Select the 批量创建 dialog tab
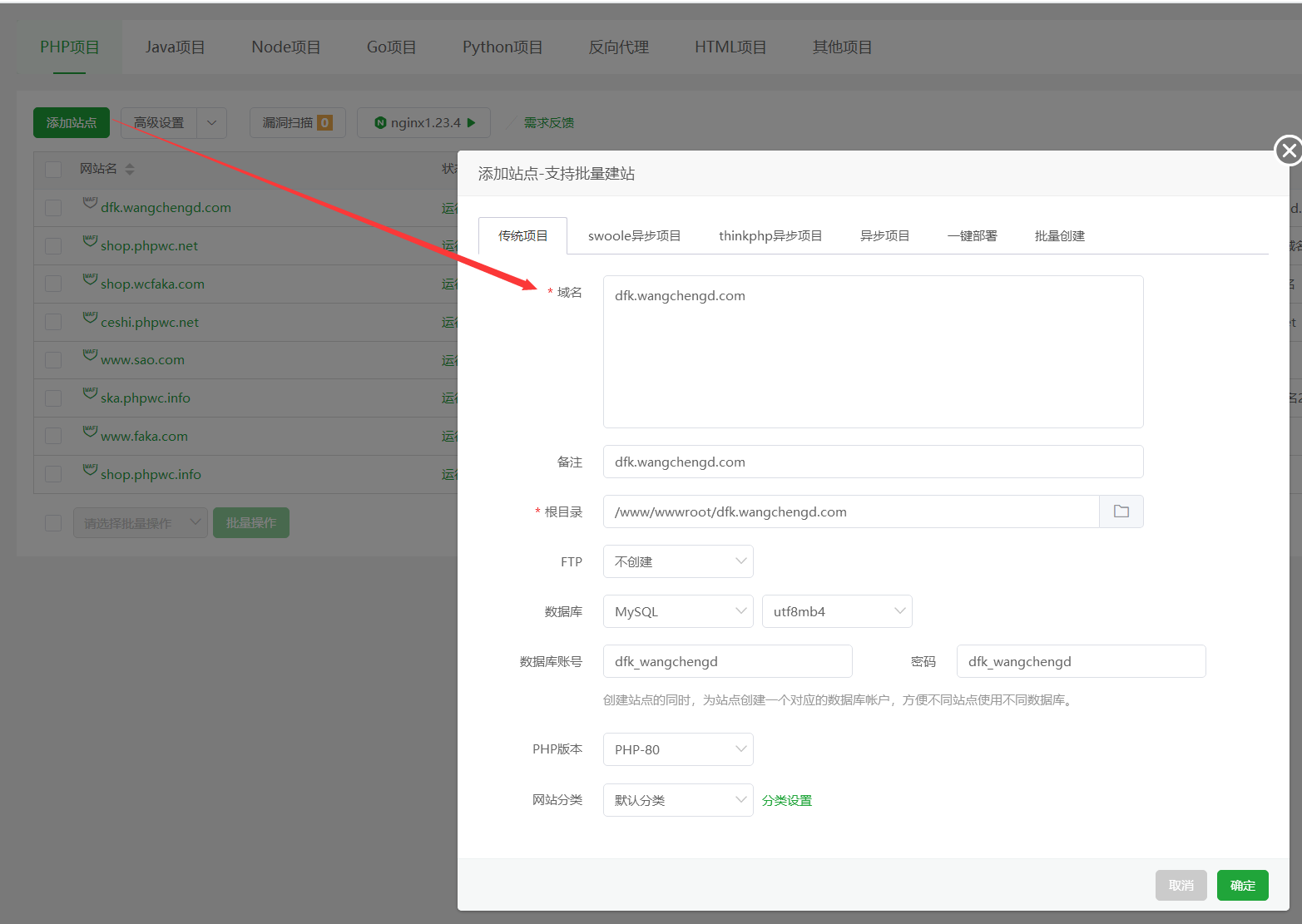 pyautogui.click(x=1059, y=236)
